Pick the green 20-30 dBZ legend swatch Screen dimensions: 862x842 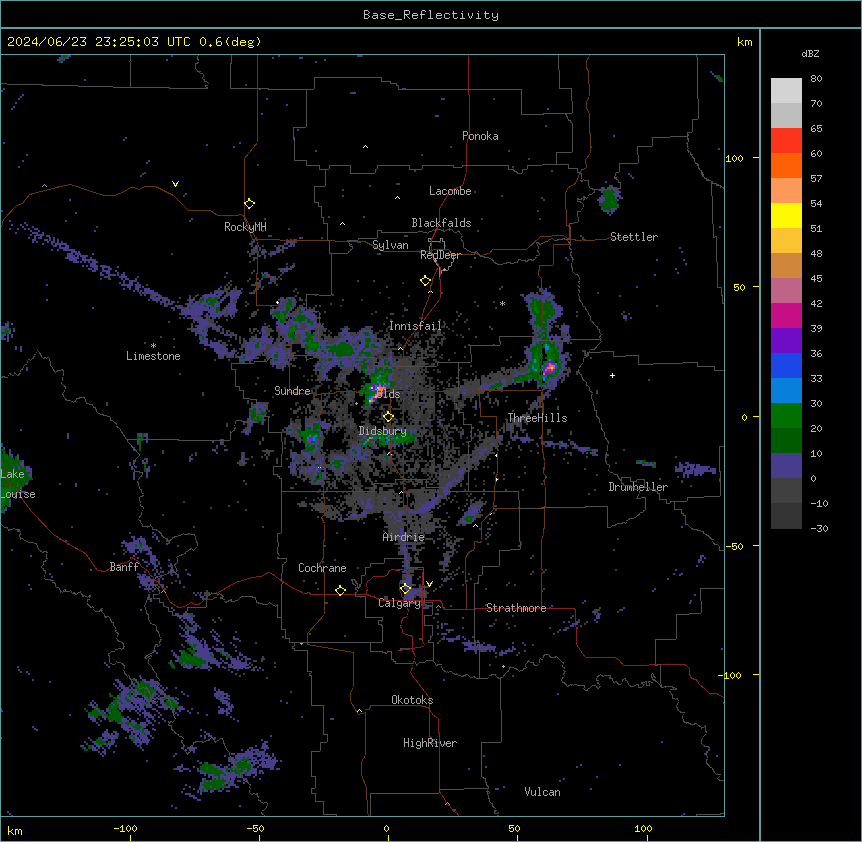coord(786,416)
